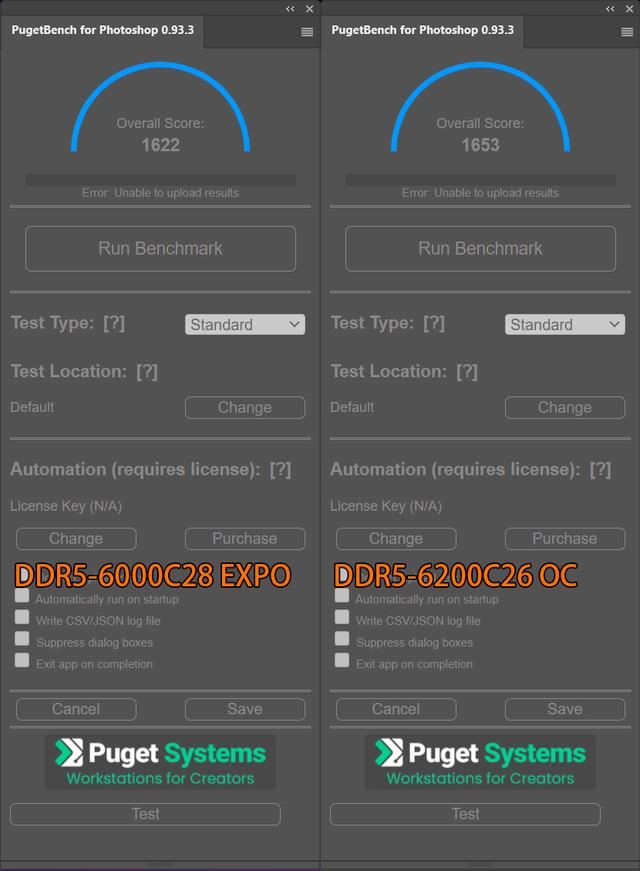Click the Default location text in right panel
The height and width of the screenshot is (871, 640).
[x=352, y=407]
